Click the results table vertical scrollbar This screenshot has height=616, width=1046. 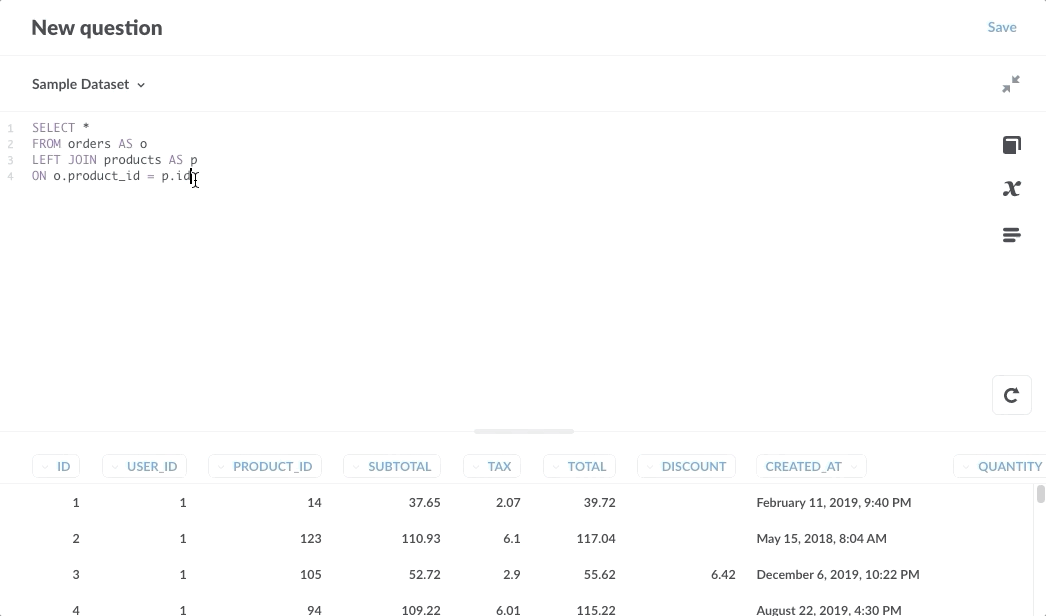tap(1040, 495)
